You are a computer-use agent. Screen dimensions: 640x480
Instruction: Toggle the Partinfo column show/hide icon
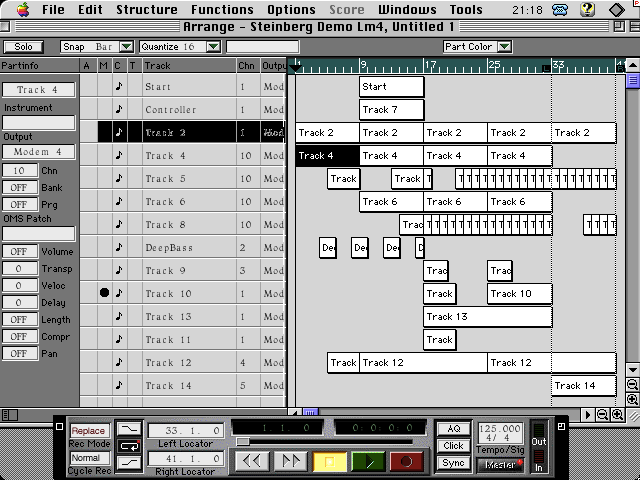click(9, 415)
